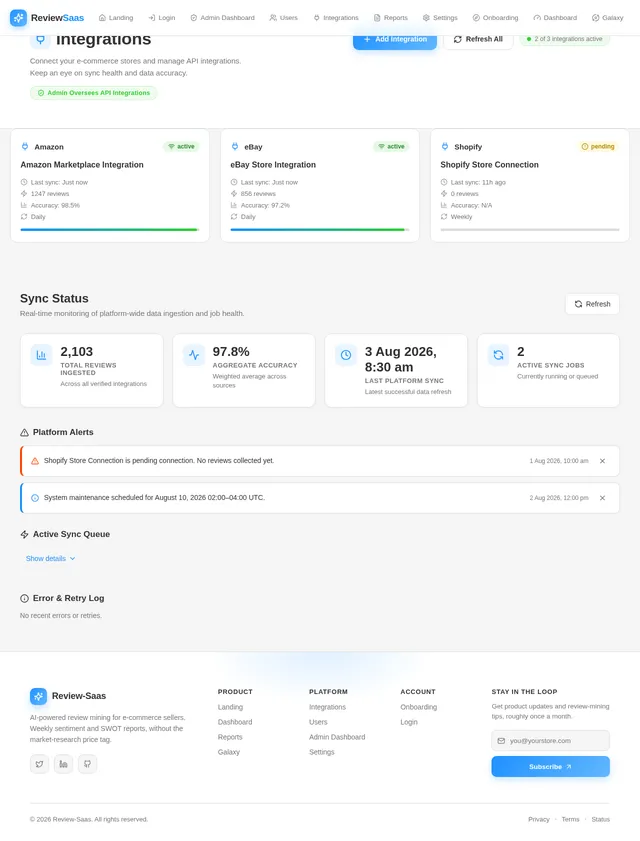Select Integrations in top navigation
Viewport: 640px width, 841px height.
pyautogui.click(x=336, y=18)
